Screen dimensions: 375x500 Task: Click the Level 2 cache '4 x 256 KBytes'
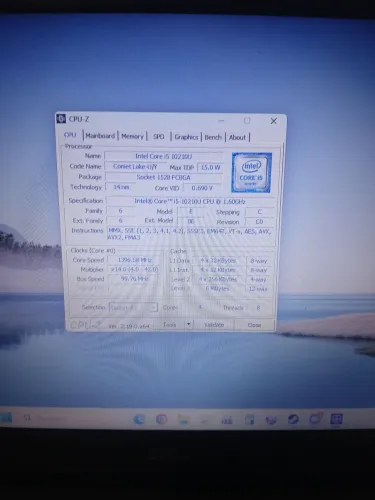tap(218, 279)
